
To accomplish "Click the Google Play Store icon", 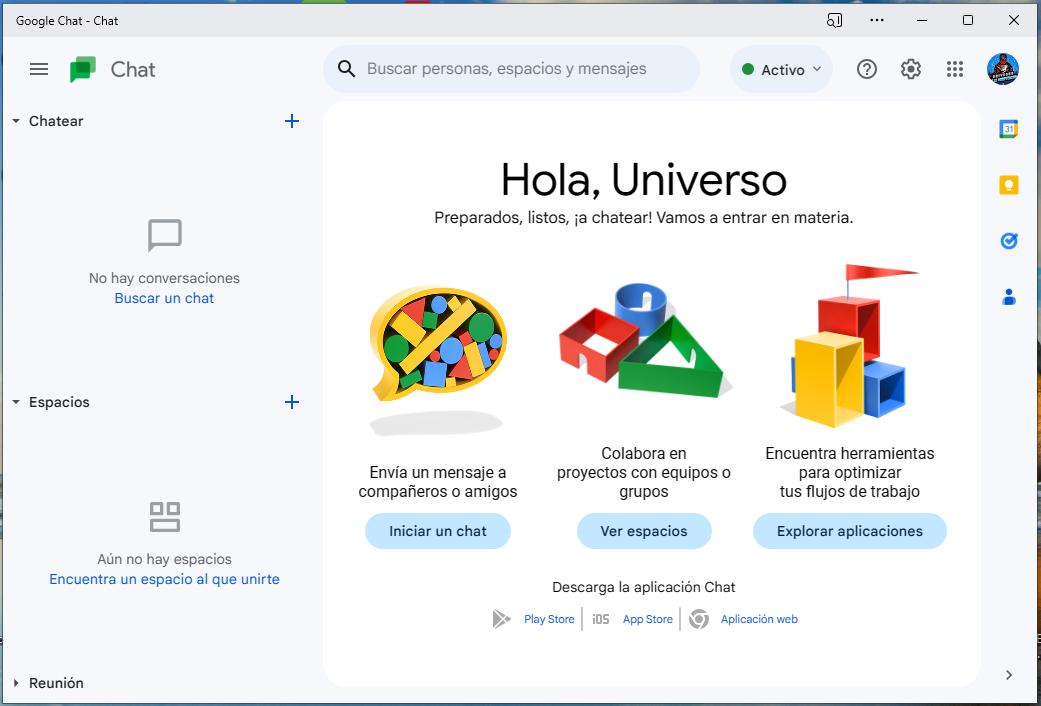I will click(501, 619).
